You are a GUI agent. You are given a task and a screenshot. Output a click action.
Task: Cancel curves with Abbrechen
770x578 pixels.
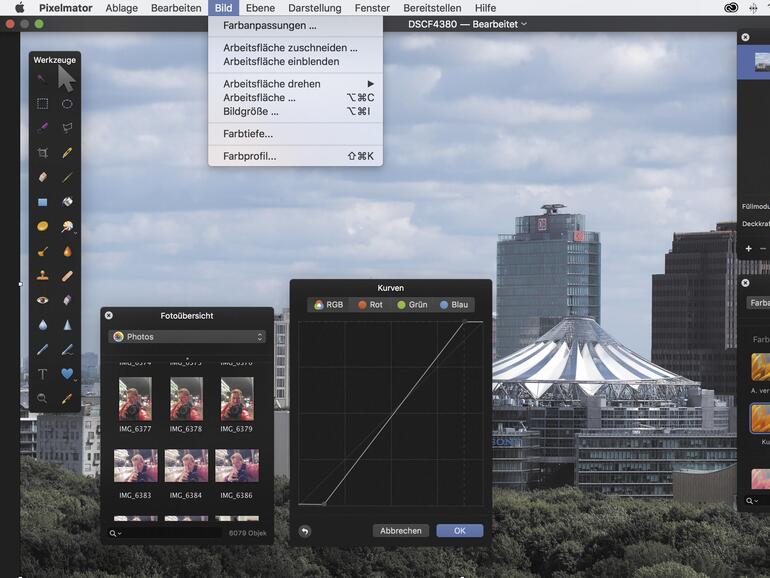(x=401, y=530)
